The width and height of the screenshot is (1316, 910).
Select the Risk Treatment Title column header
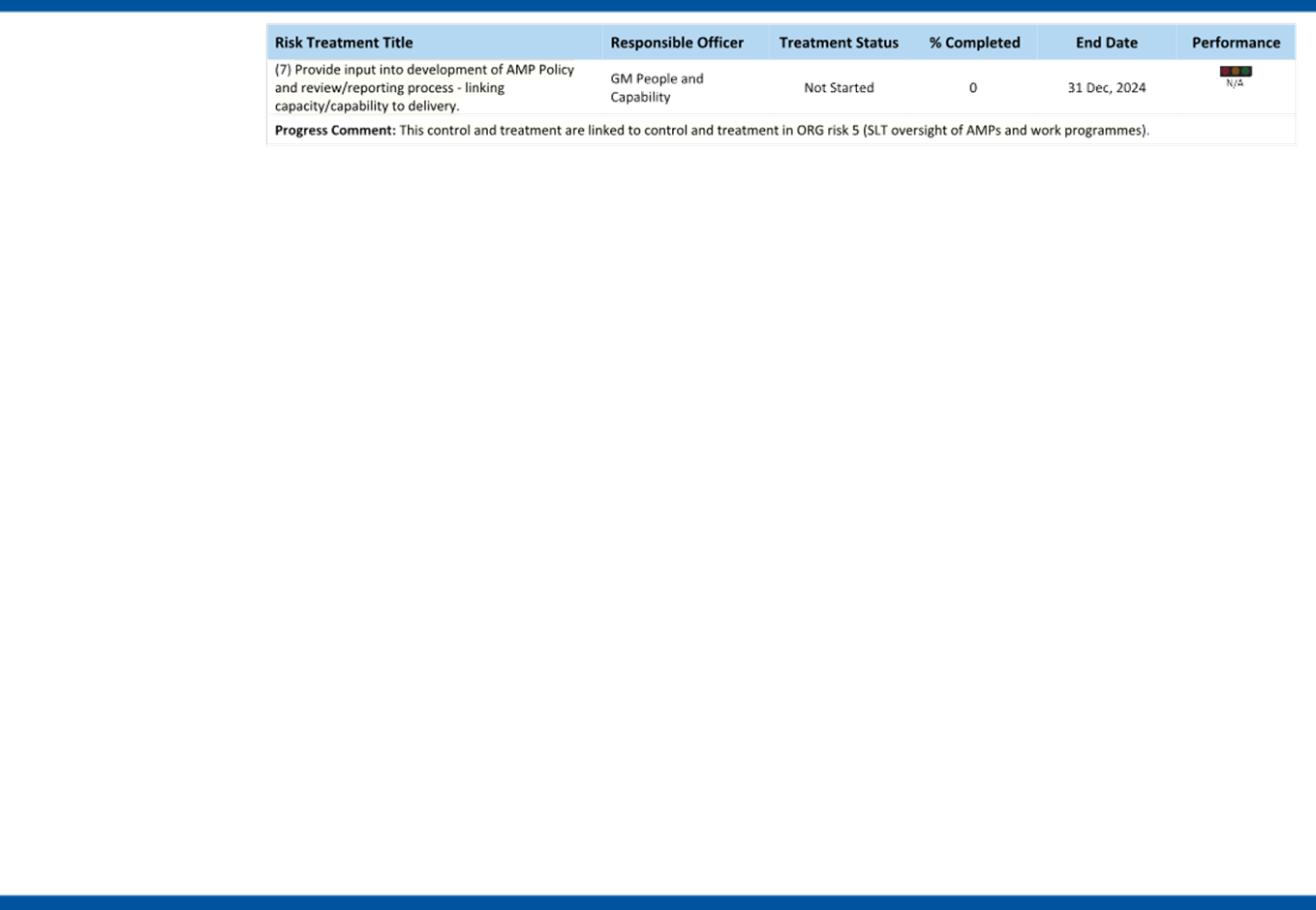coord(344,43)
